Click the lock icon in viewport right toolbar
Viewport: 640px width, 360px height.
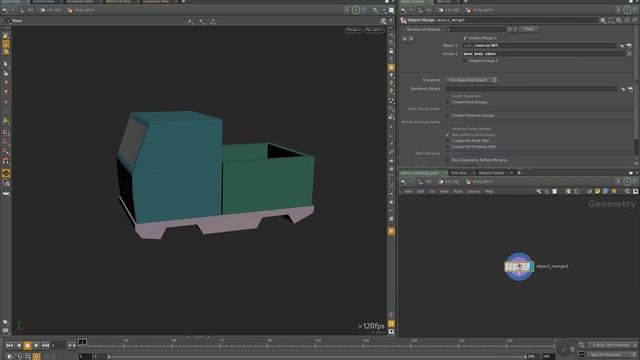click(391, 51)
